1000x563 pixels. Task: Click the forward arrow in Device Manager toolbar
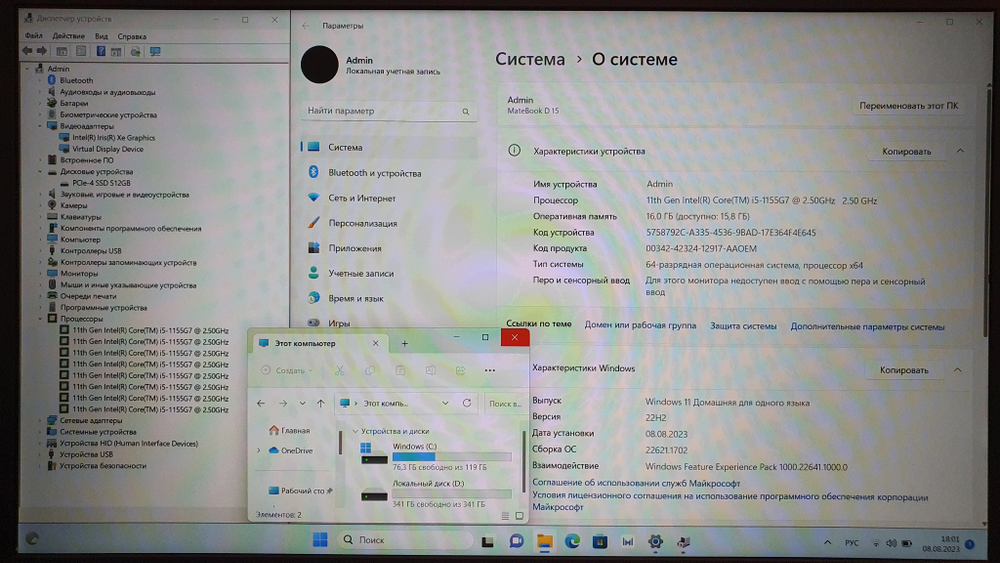[41, 51]
